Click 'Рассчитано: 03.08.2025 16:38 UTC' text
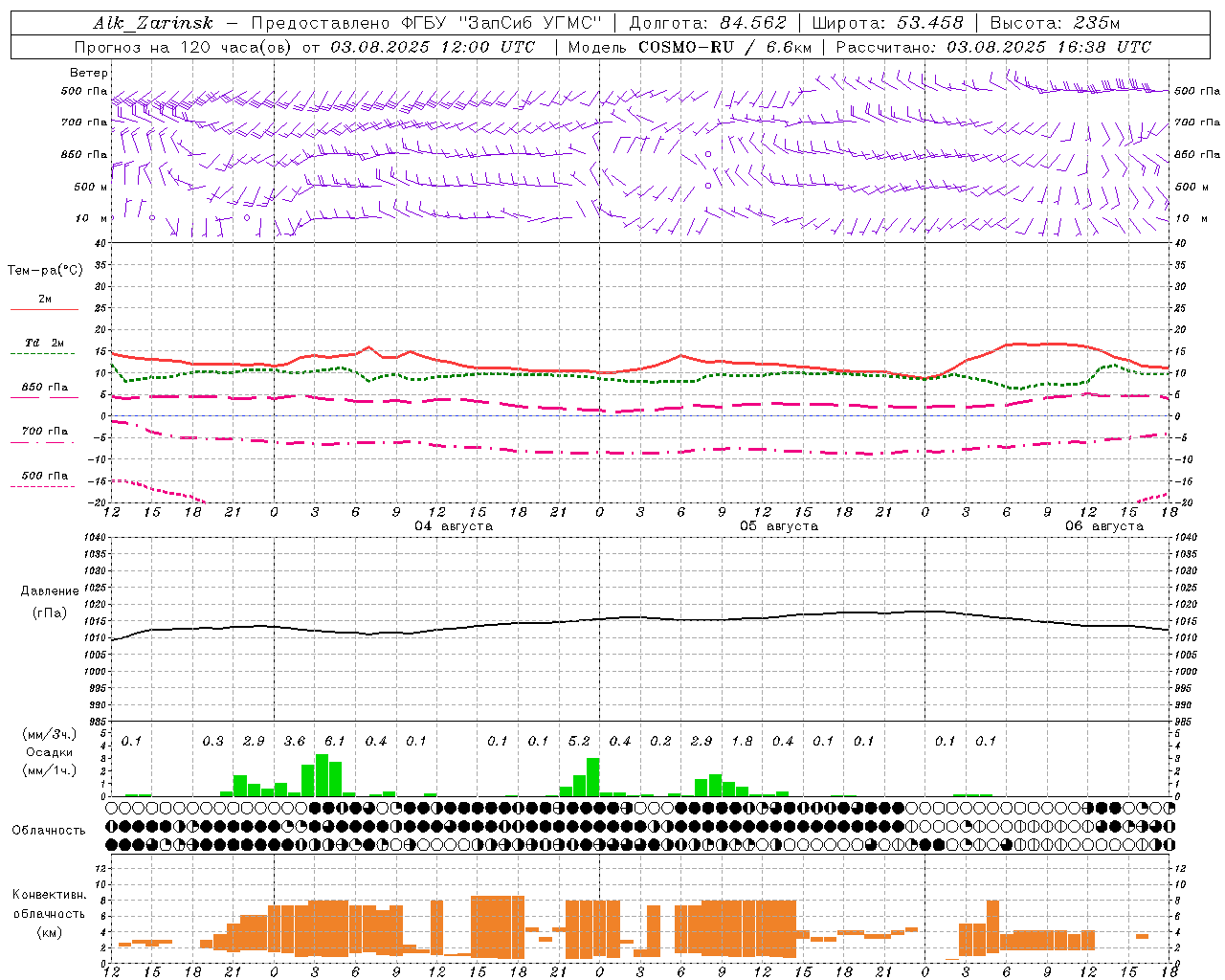This screenshot has width=1225, height=980. [x=993, y=47]
